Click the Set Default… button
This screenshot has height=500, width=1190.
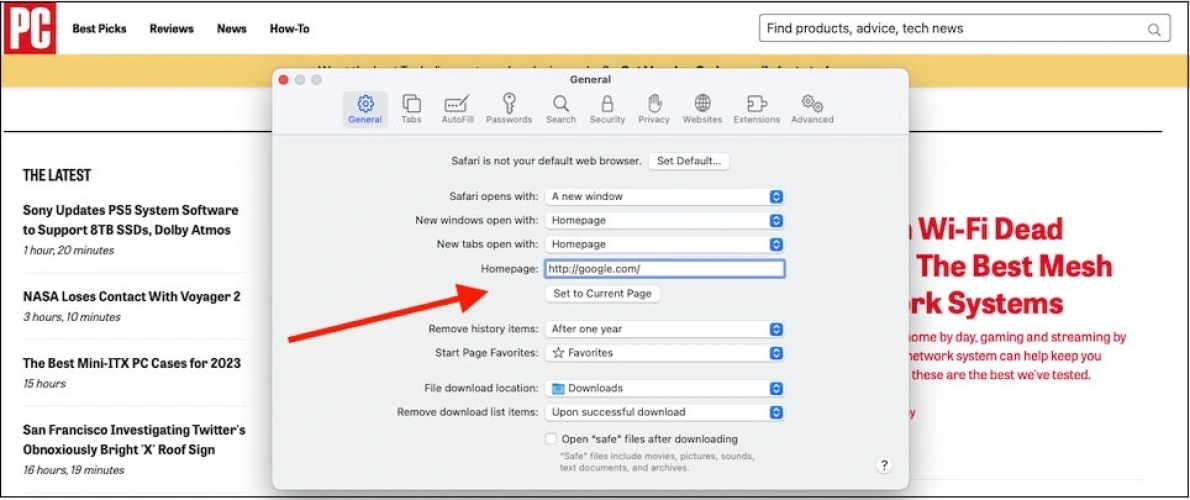tap(689, 161)
